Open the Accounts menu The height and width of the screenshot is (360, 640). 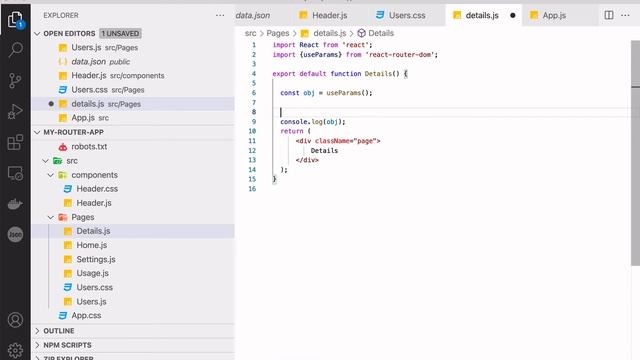pos(15,320)
